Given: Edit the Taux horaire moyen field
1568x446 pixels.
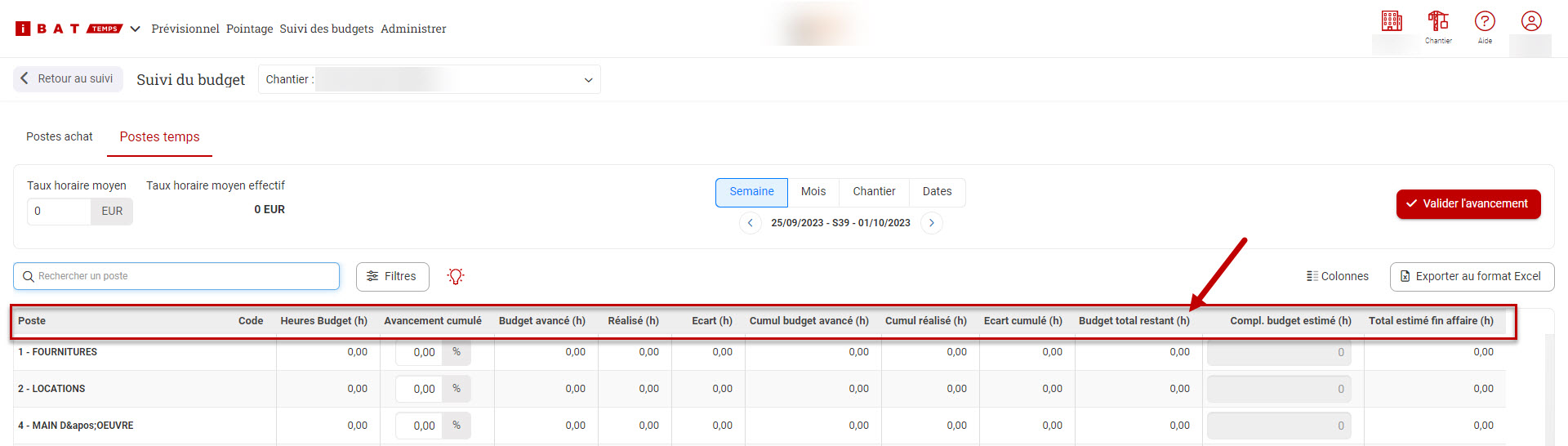Looking at the screenshot, I should pos(59,211).
